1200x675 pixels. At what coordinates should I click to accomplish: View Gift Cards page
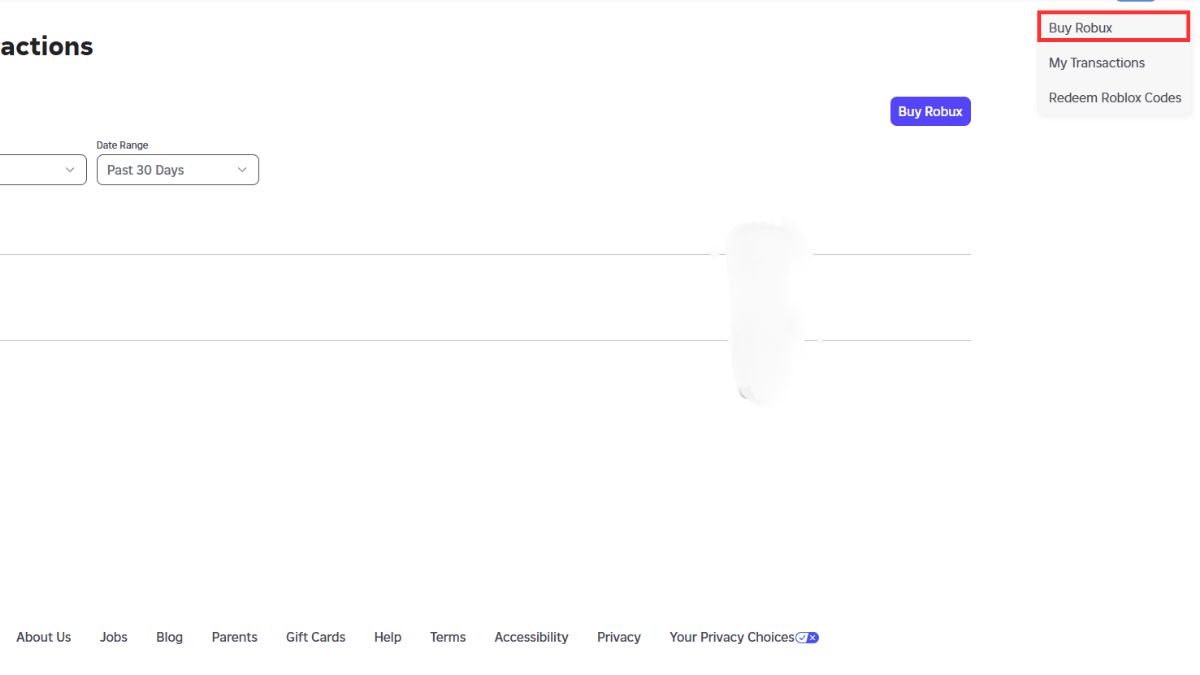(315, 637)
